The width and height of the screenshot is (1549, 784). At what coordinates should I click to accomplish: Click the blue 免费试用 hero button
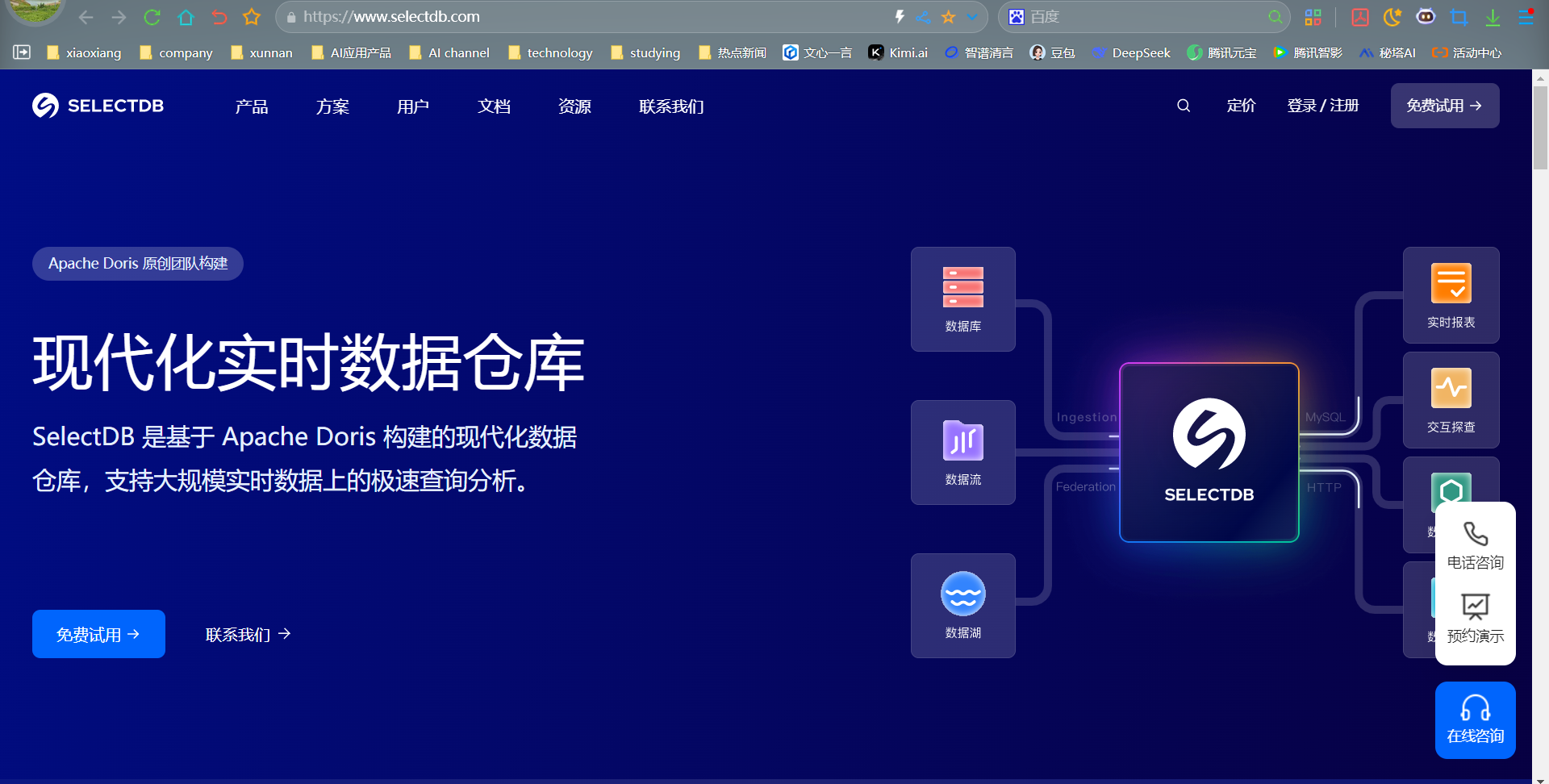[x=98, y=634]
